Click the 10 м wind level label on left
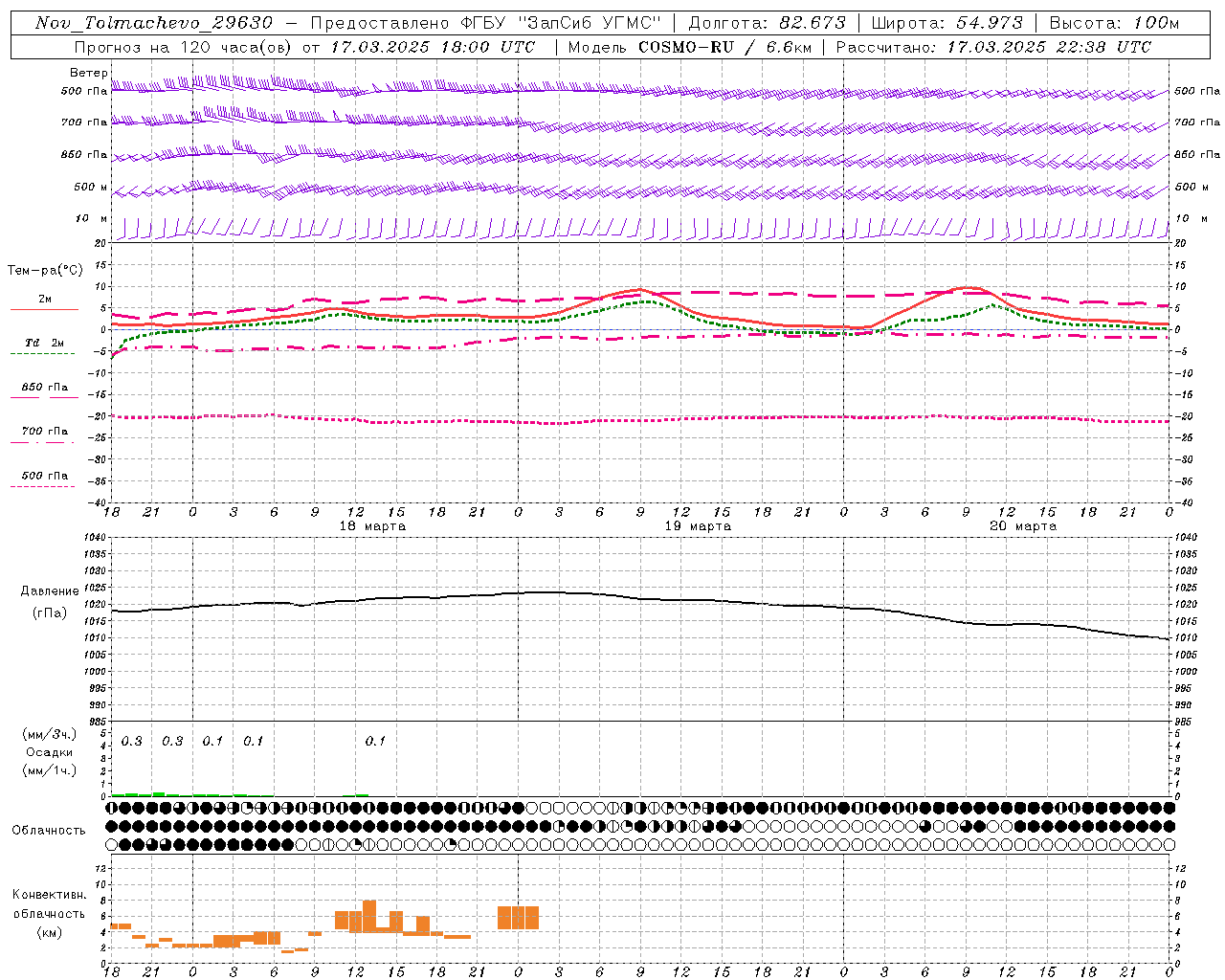The image size is (1225, 980). pos(91,218)
